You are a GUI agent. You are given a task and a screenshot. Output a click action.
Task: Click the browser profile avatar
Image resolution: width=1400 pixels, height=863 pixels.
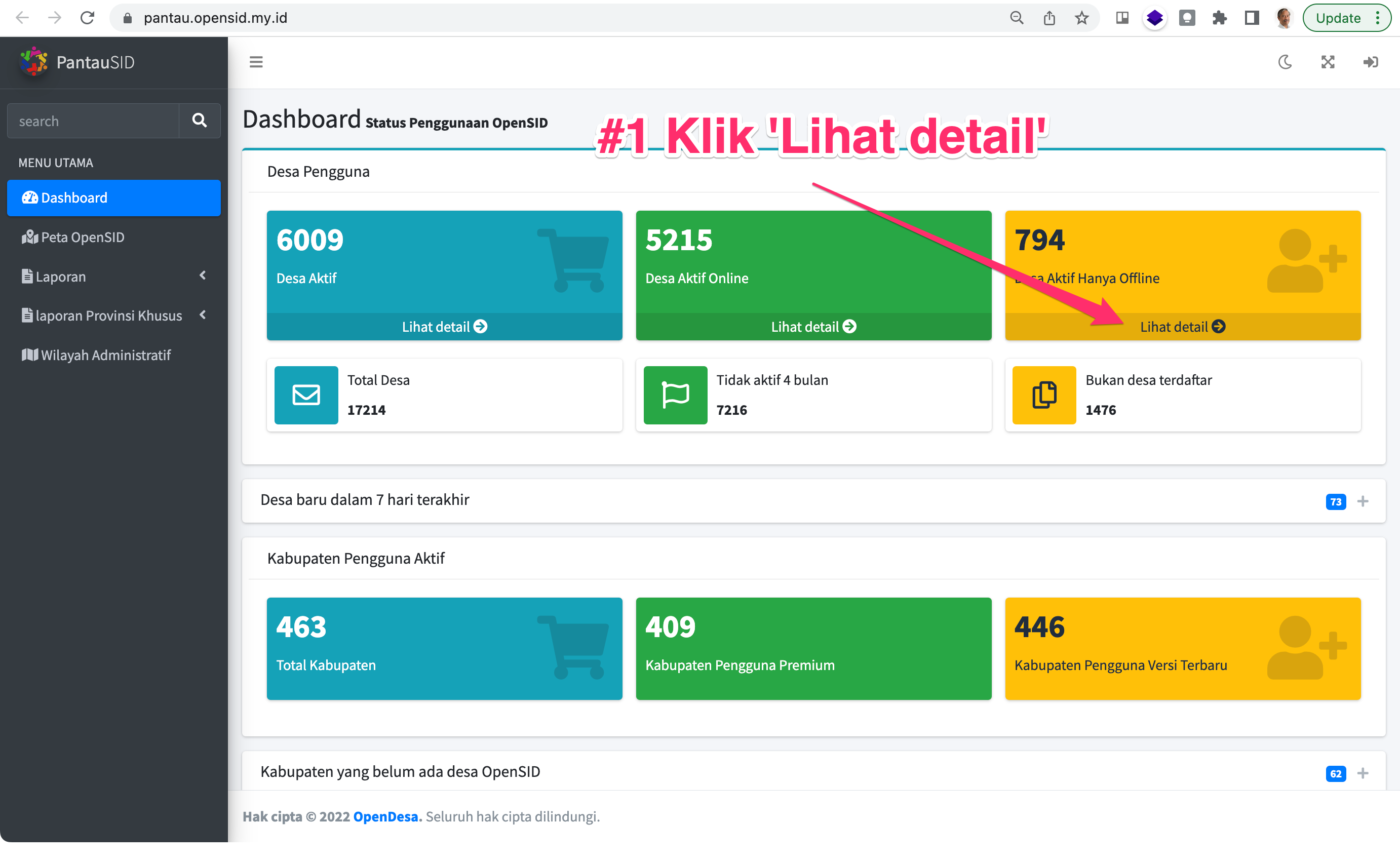1284,18
